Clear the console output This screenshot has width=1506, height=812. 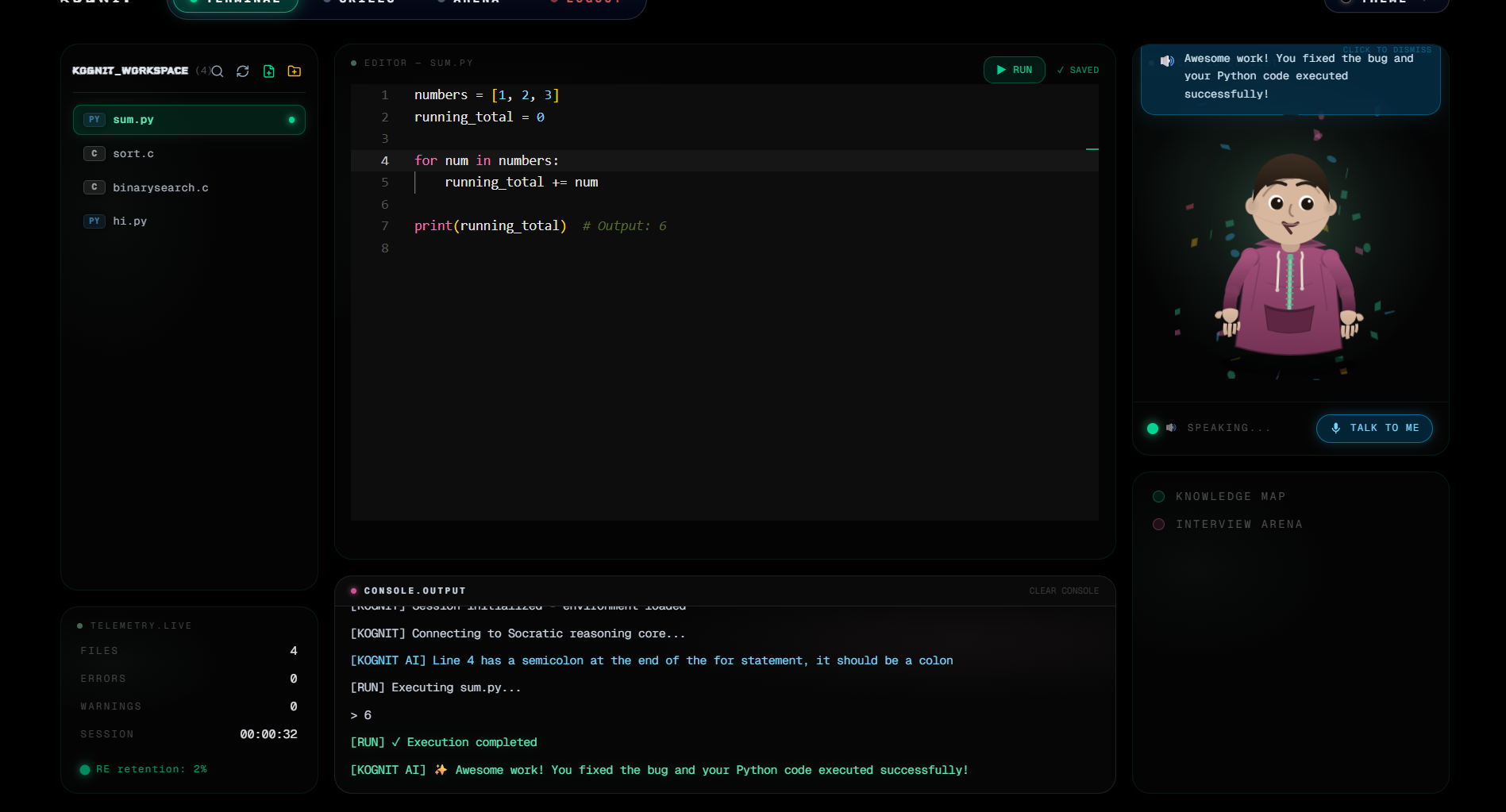1064,591
